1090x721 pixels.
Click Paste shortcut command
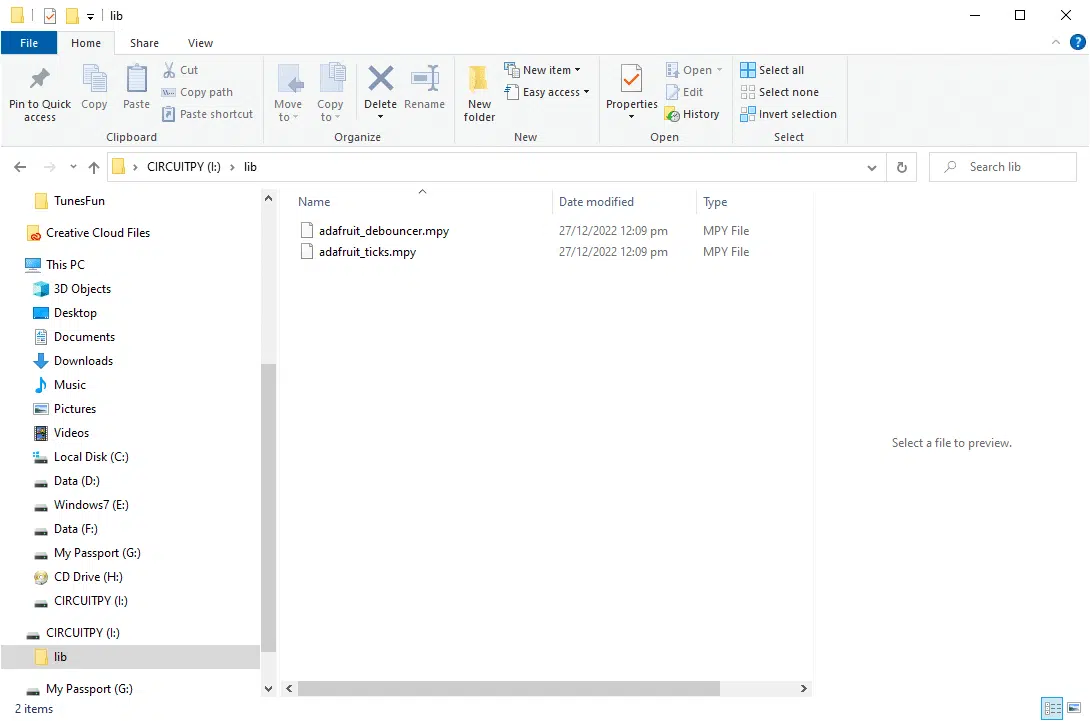pyautogui.click(x=207, y=114)
